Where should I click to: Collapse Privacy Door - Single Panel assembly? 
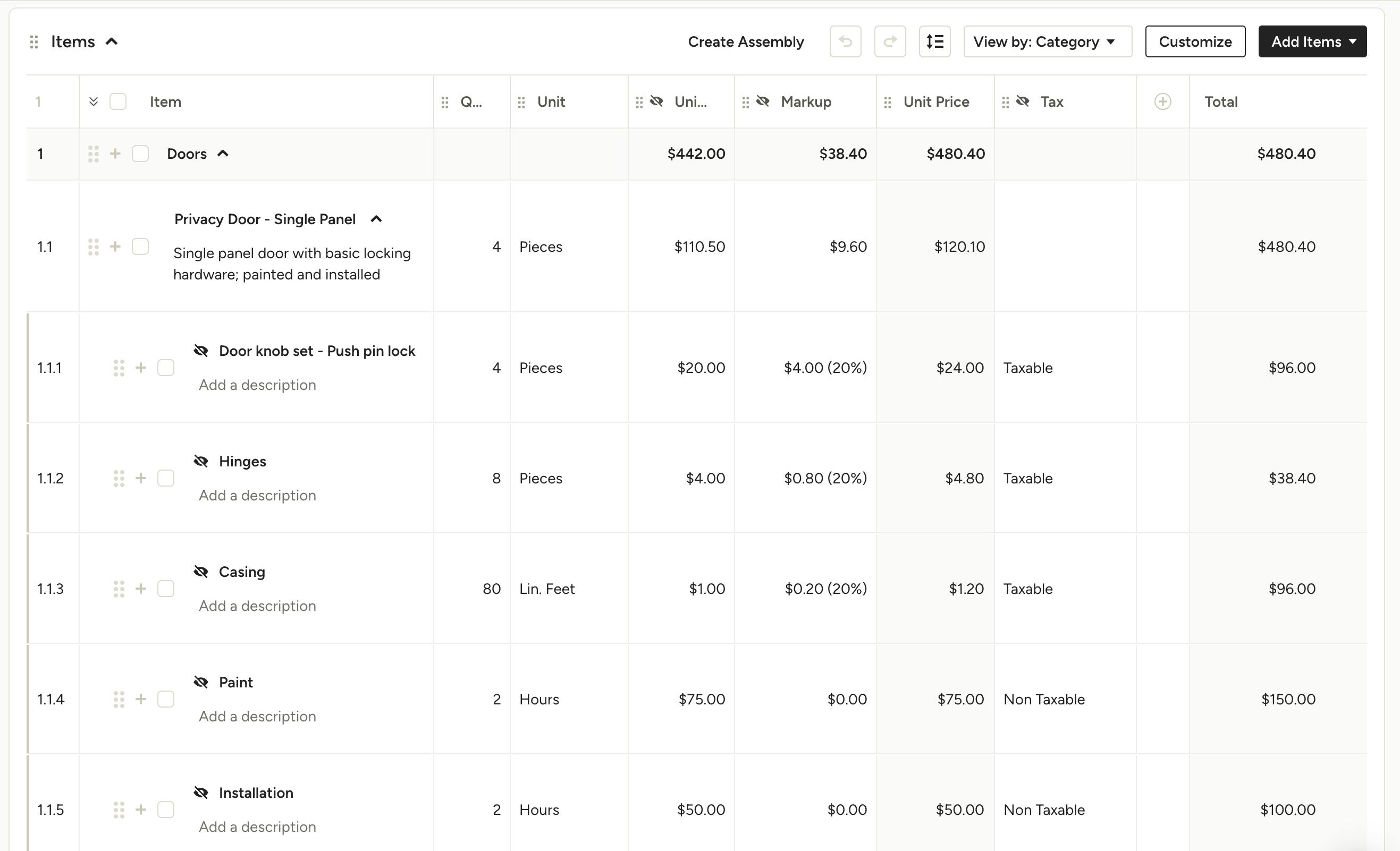click(x=376, y=219)
